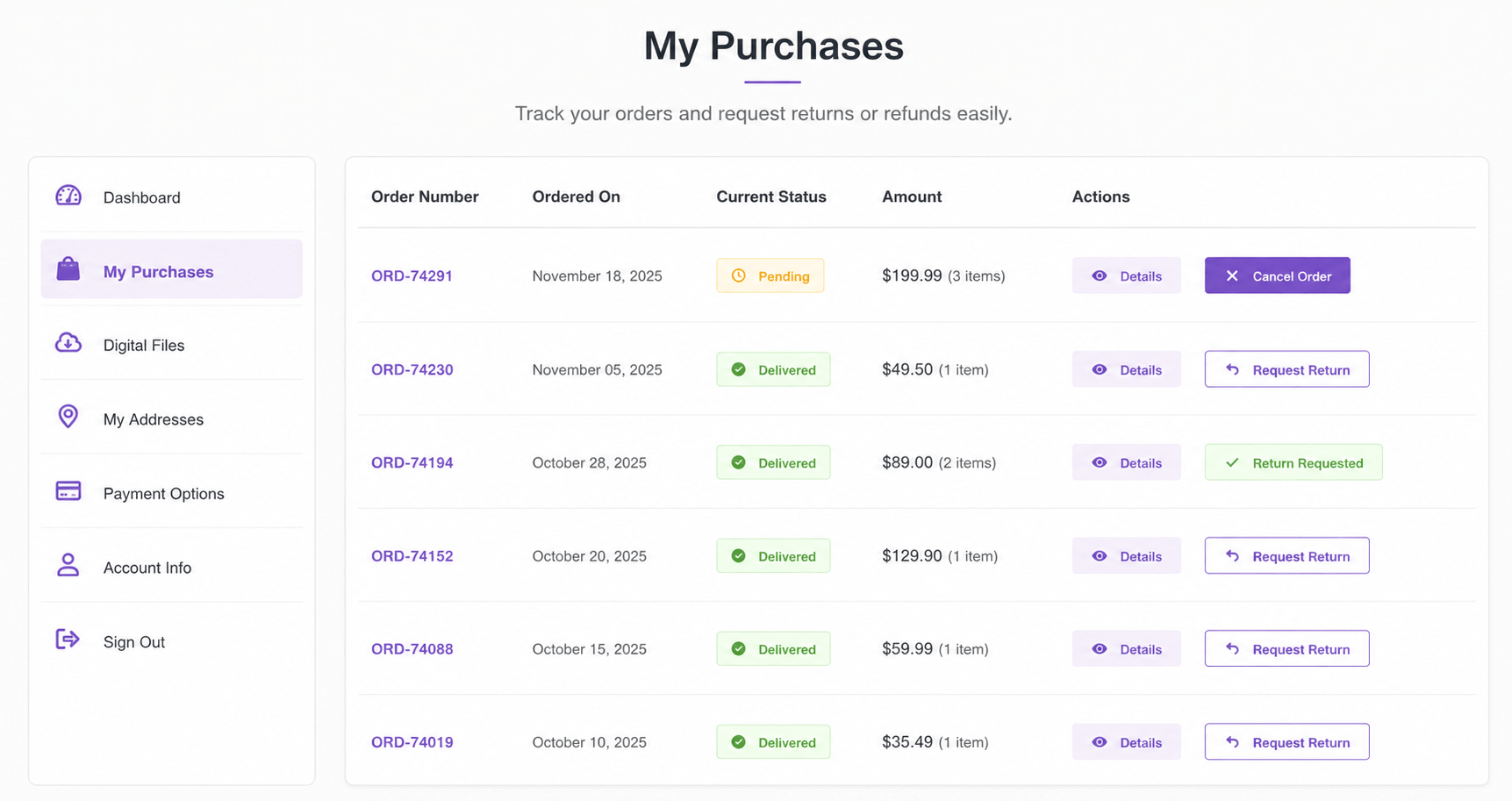
Task: Click return arrow icon for ORD-74230
Action: (x=1232, y=369)
